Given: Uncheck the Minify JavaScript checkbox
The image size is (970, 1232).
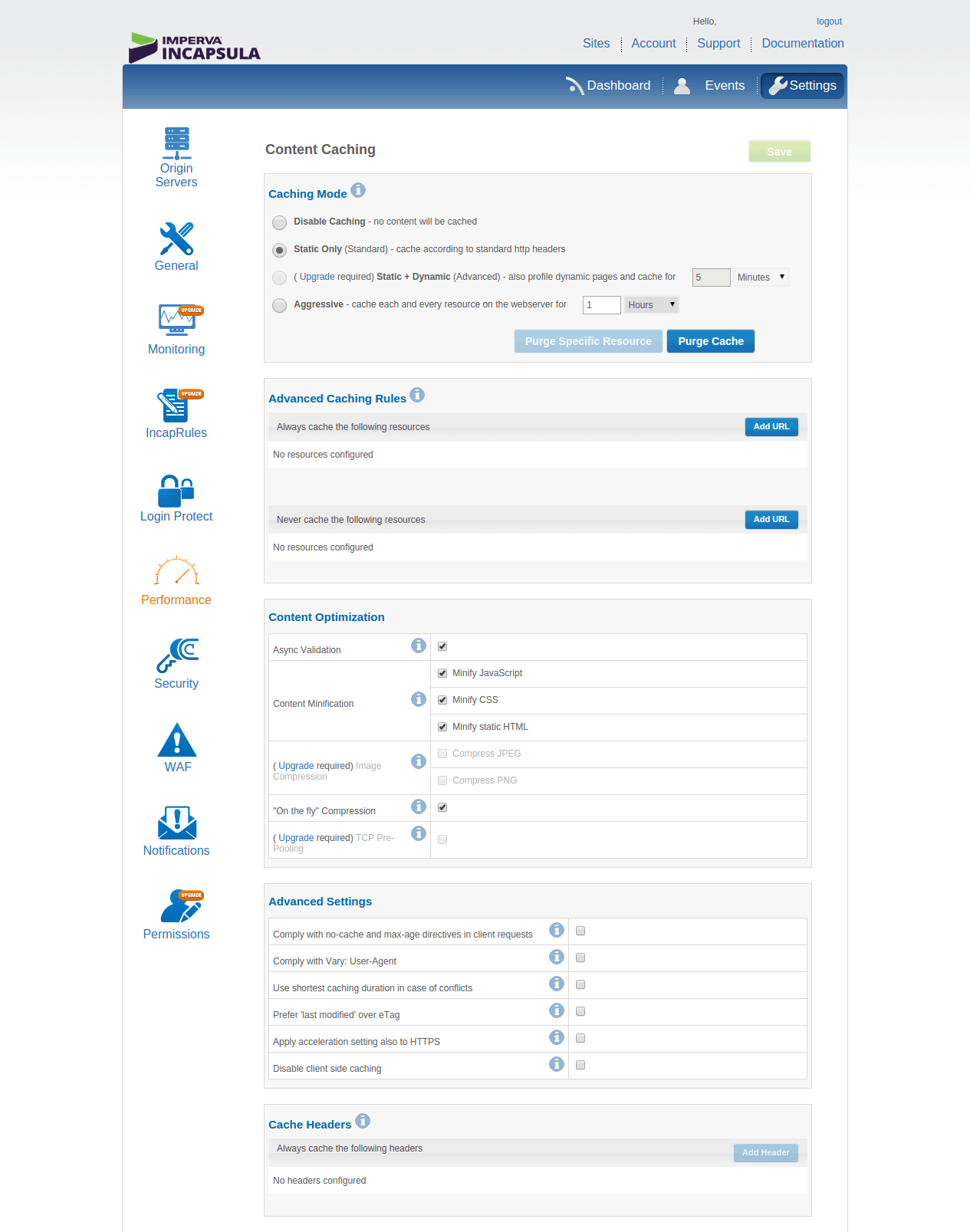Looking at the screenshot, I should [x=442, y=673].
